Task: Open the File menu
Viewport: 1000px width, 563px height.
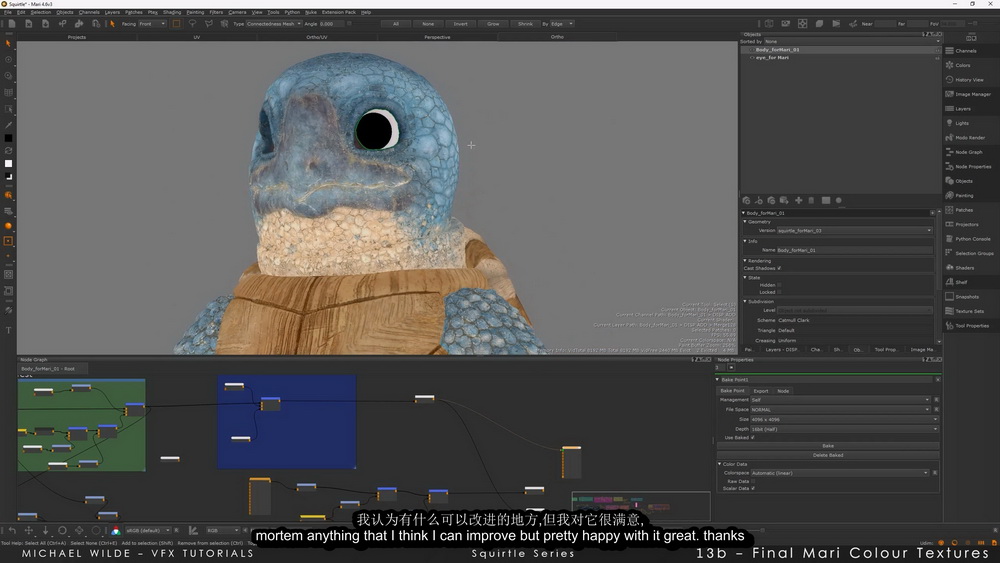Action: (8, 12)
